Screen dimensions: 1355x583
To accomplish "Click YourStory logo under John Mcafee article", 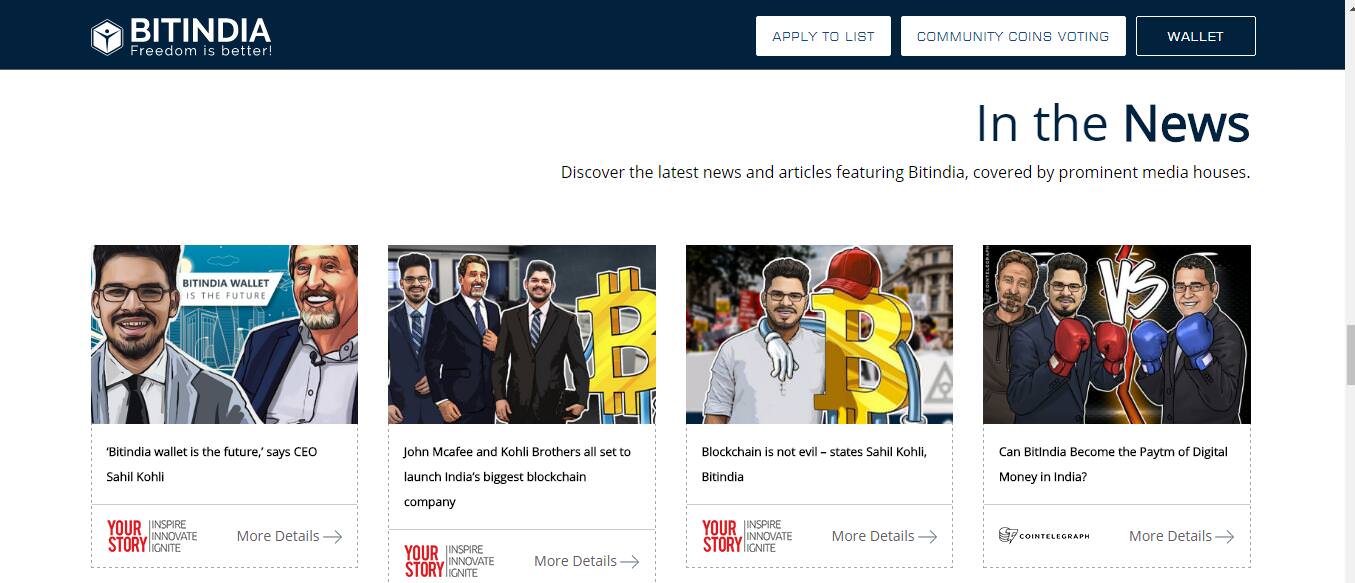I will [x=449, y=561].
